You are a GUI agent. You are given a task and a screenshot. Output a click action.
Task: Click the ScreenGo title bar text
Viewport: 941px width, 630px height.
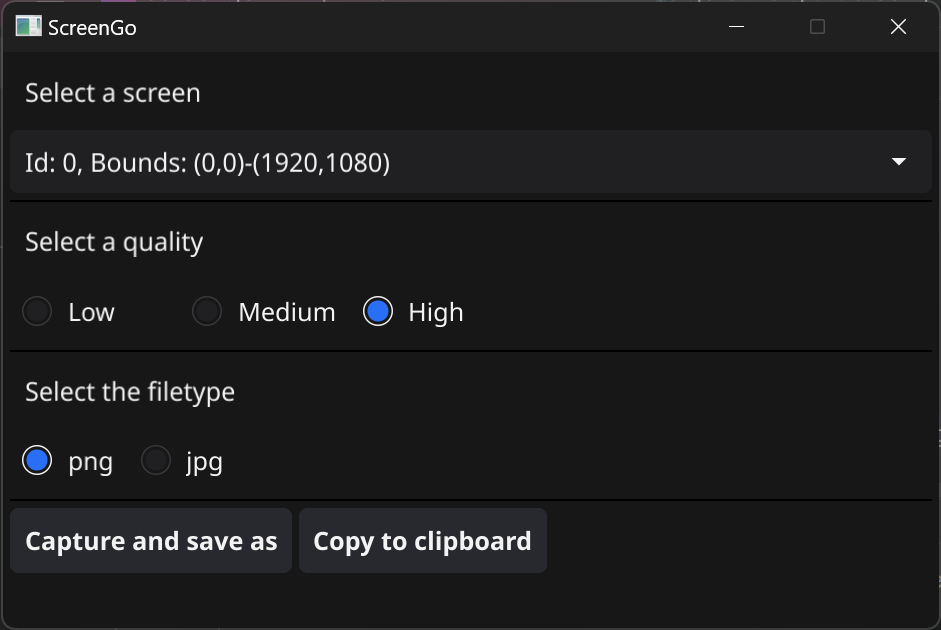(x=92, y=28)
